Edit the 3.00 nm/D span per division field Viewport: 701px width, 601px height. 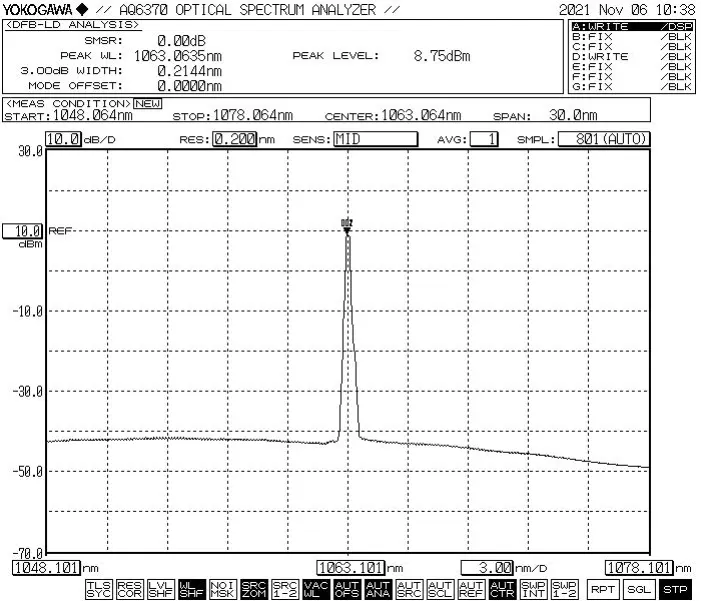point(487,568)
